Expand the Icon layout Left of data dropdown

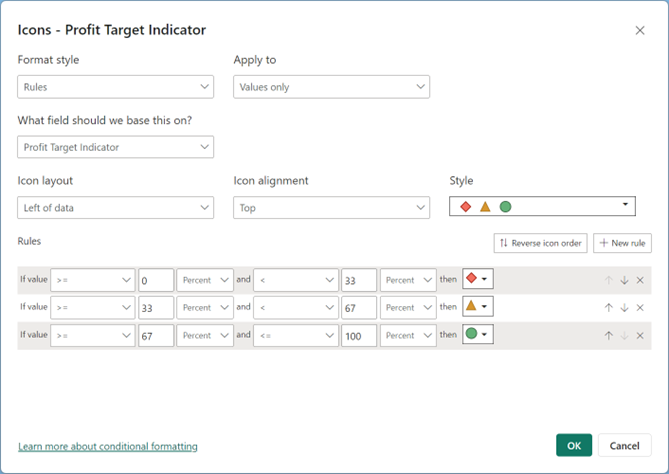(116, 208)
